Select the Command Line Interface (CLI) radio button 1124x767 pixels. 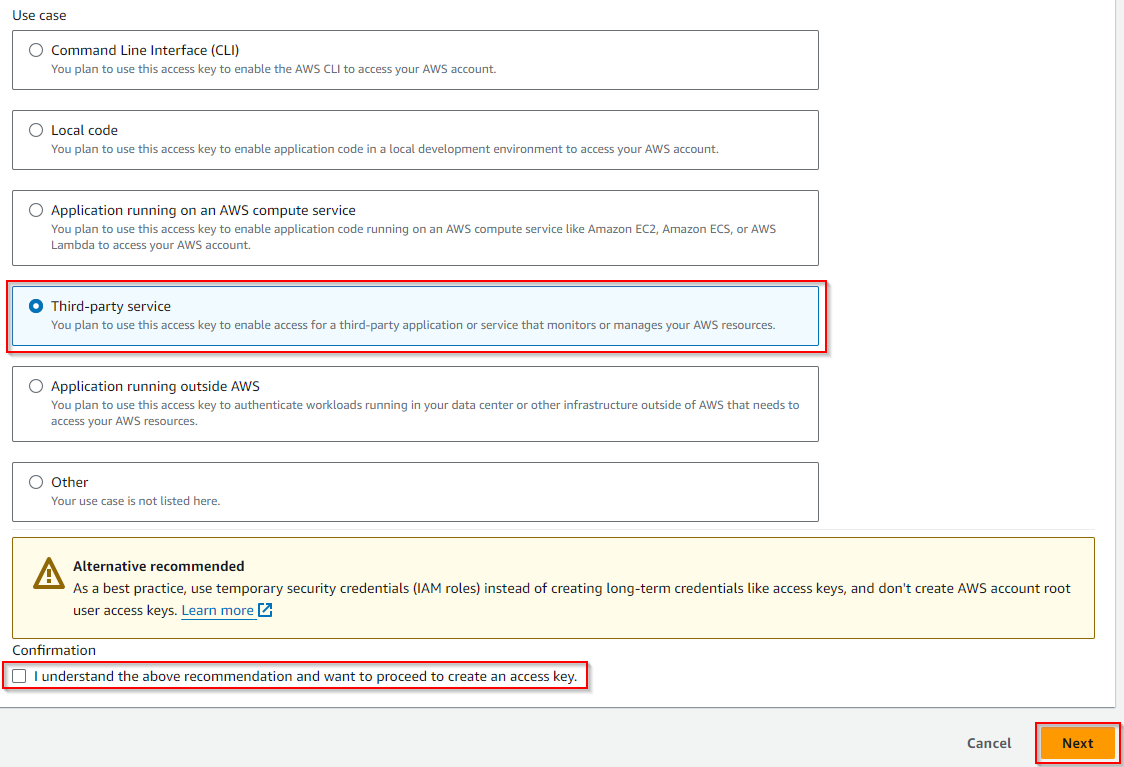37,50
